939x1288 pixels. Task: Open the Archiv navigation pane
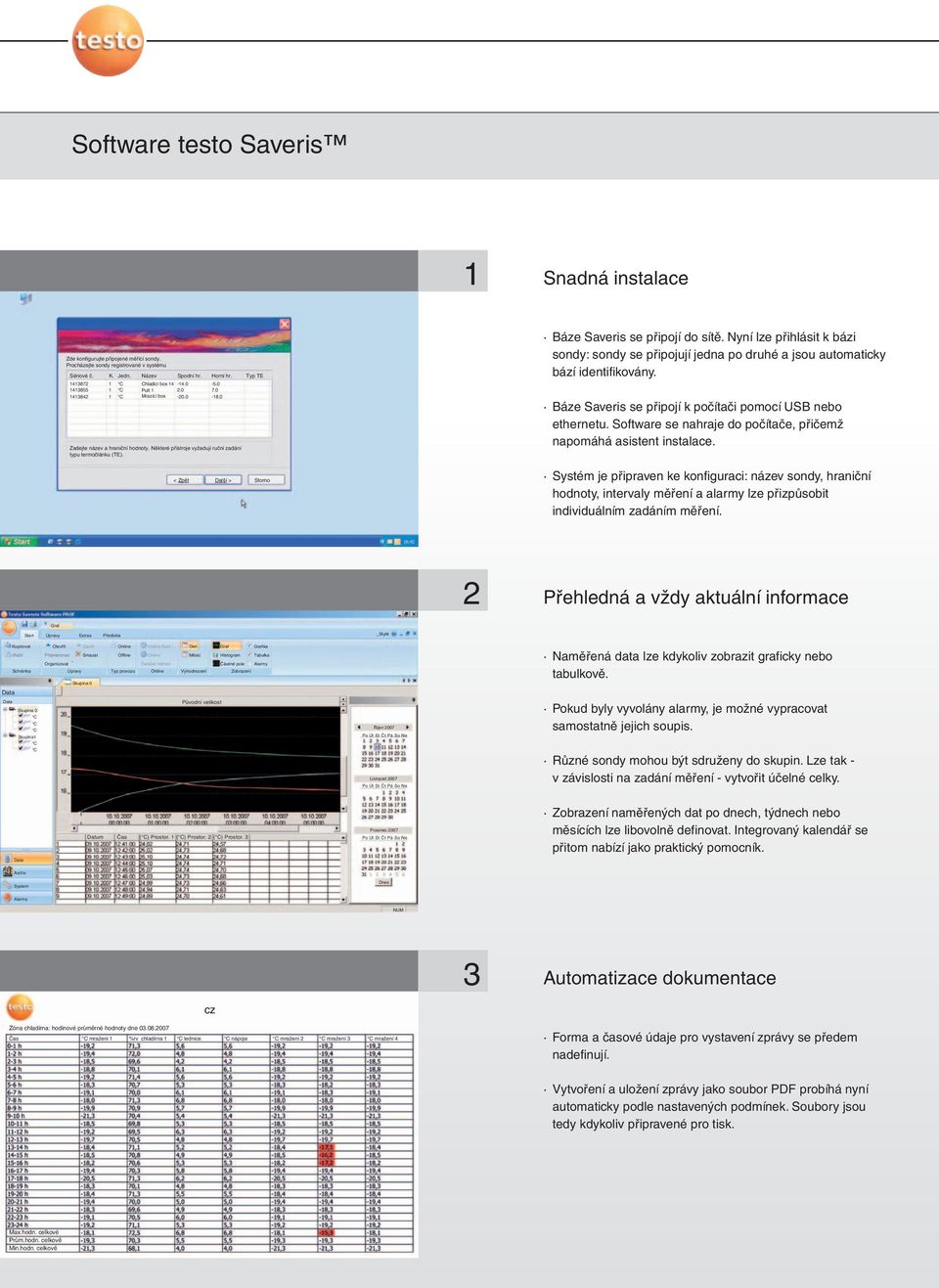(x=25, y=872)
